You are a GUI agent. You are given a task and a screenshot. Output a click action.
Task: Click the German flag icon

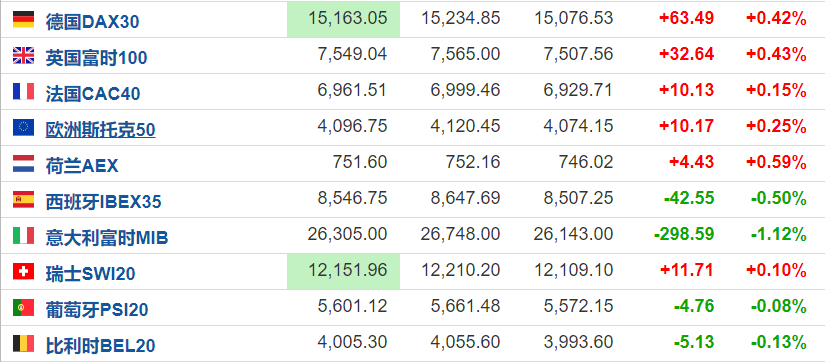[x=24, y=19]
